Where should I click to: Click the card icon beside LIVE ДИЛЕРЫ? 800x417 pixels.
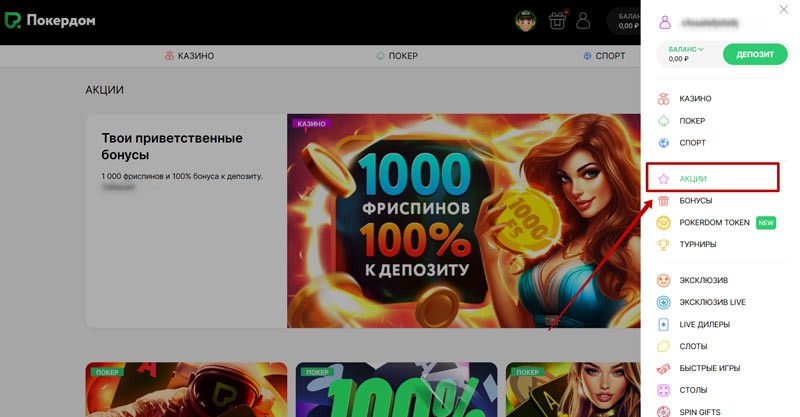coord(663,324)
